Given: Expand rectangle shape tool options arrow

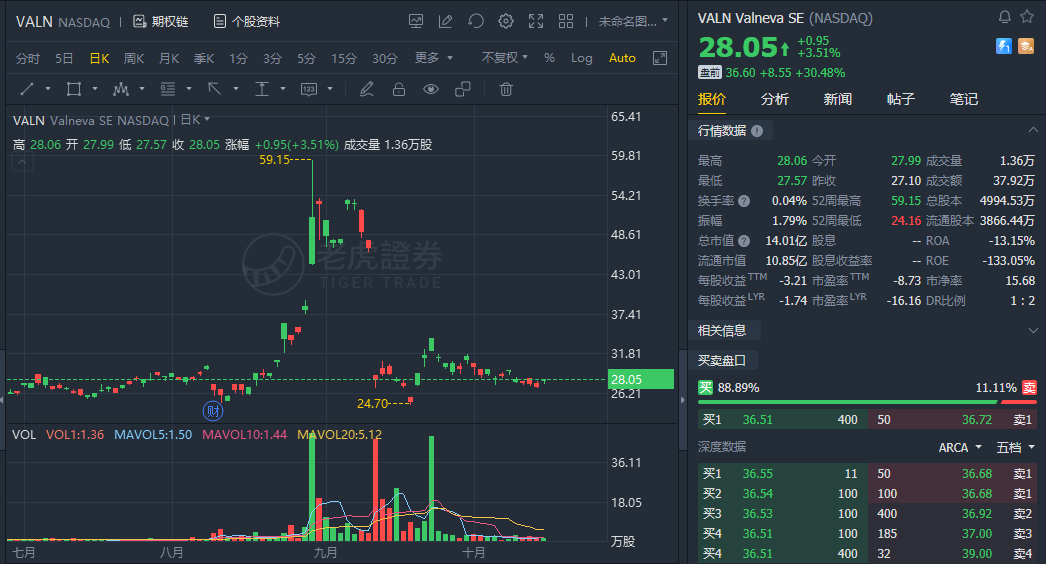Looking at the screenshot, I should pyautogui.click(x=95, y=89).
